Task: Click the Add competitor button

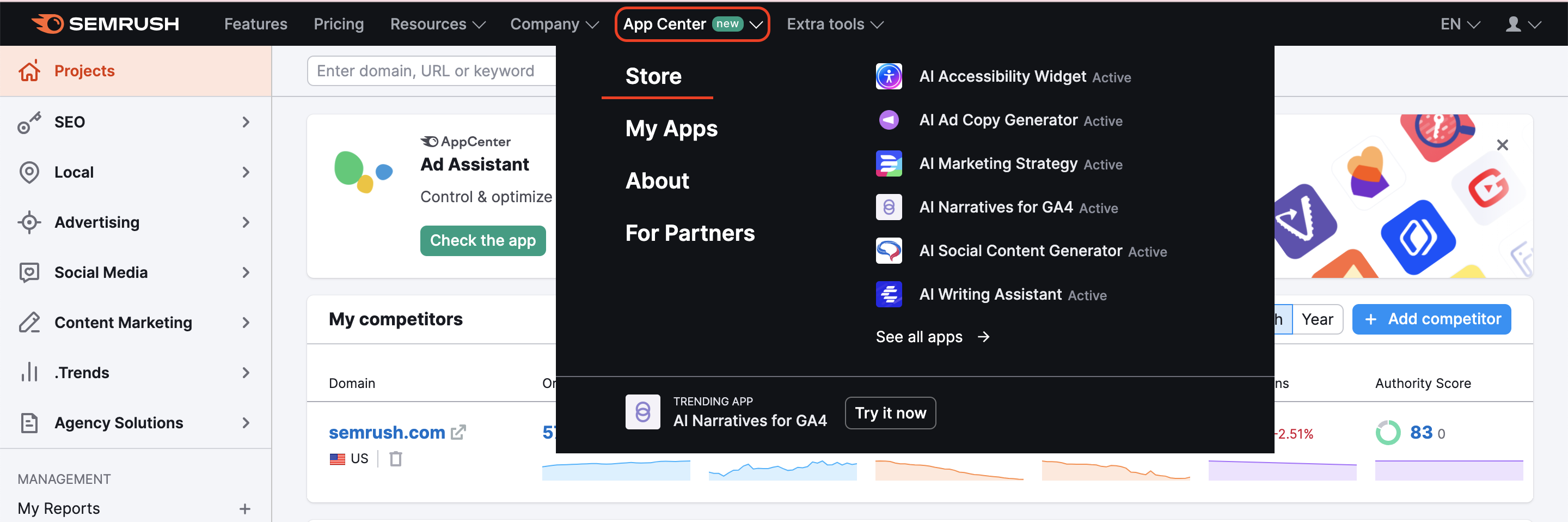Action: click(1432, 319)
